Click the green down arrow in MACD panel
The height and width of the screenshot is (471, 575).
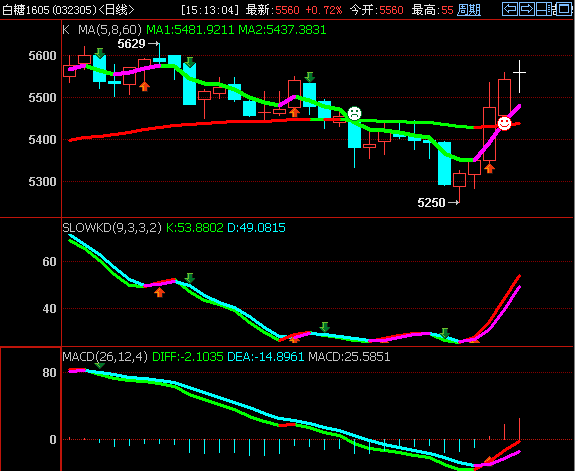[99, 365]
